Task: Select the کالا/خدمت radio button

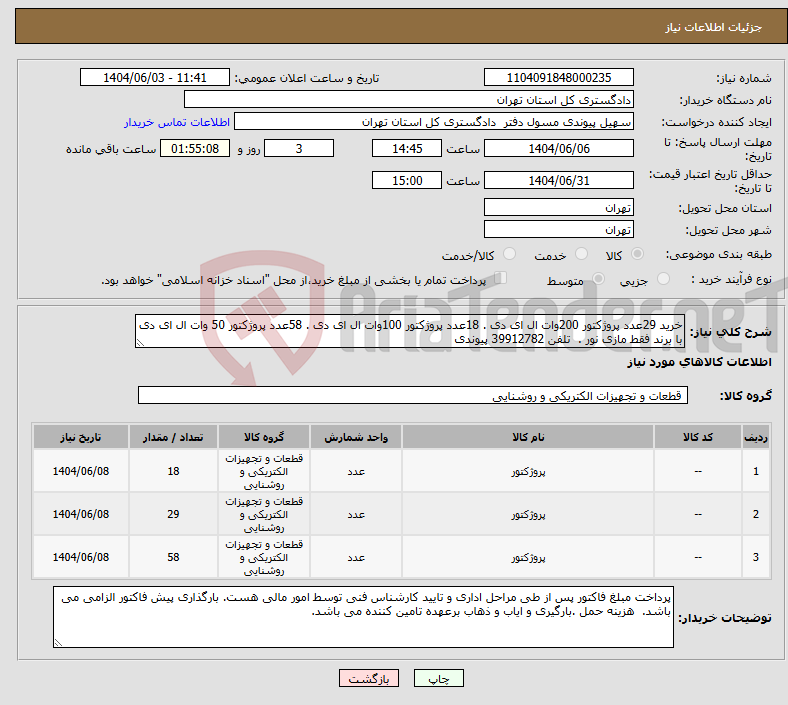Action: point(509,254)
